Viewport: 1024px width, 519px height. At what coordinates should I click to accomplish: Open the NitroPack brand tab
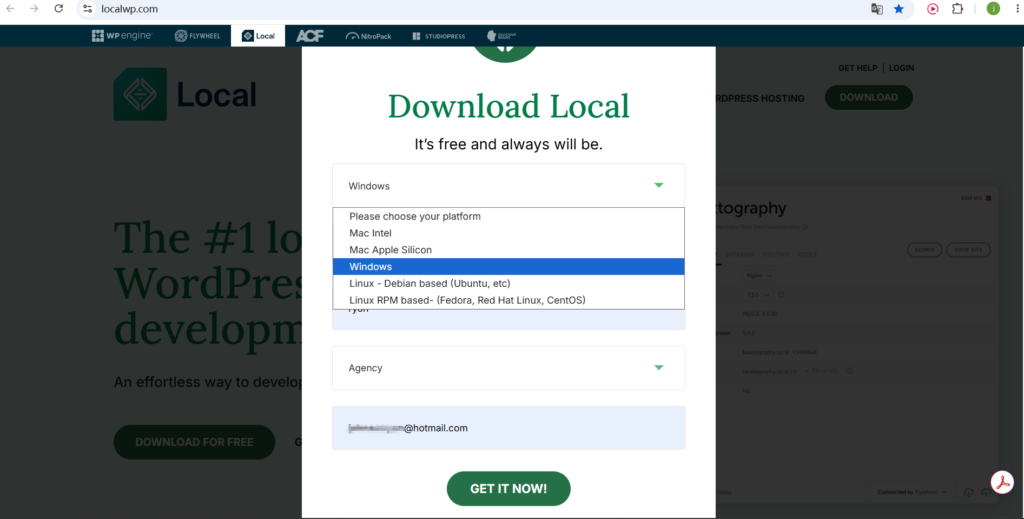pos(368,36)
